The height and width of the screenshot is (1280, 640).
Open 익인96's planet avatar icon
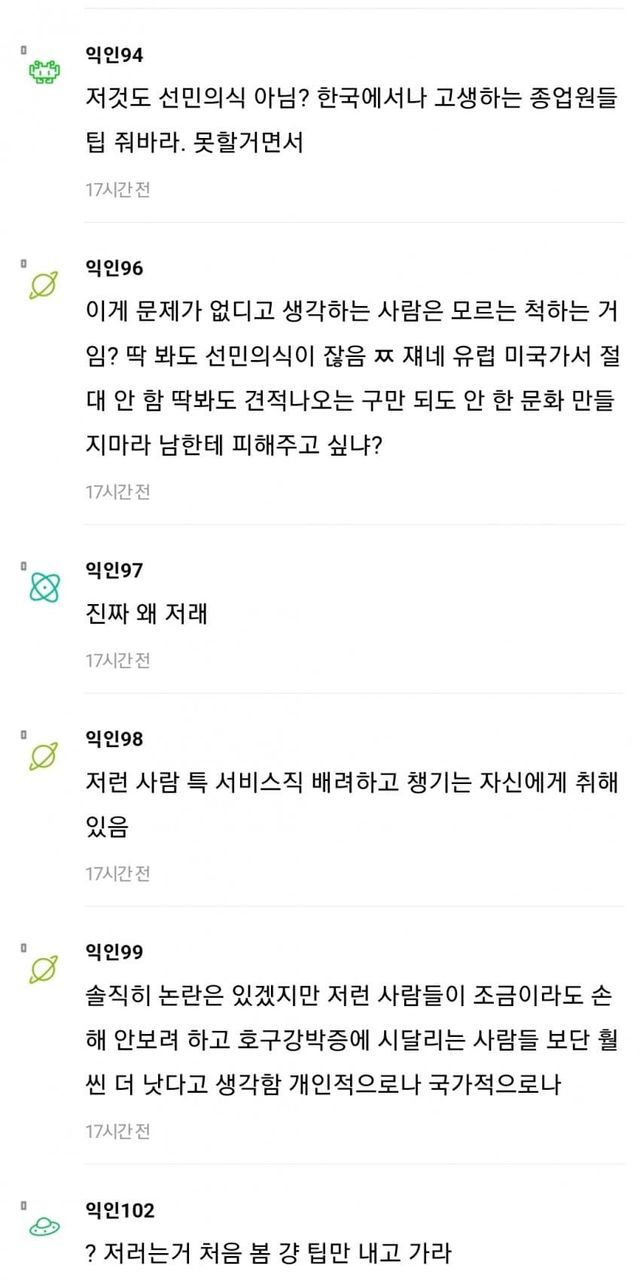[44, 285]
